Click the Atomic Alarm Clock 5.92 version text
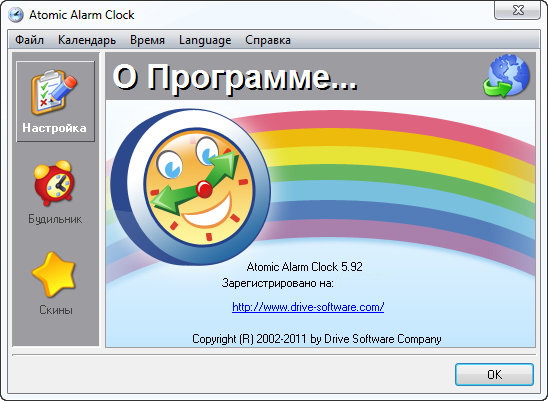Screen dimensions: 548x401 tap(304, 267)
